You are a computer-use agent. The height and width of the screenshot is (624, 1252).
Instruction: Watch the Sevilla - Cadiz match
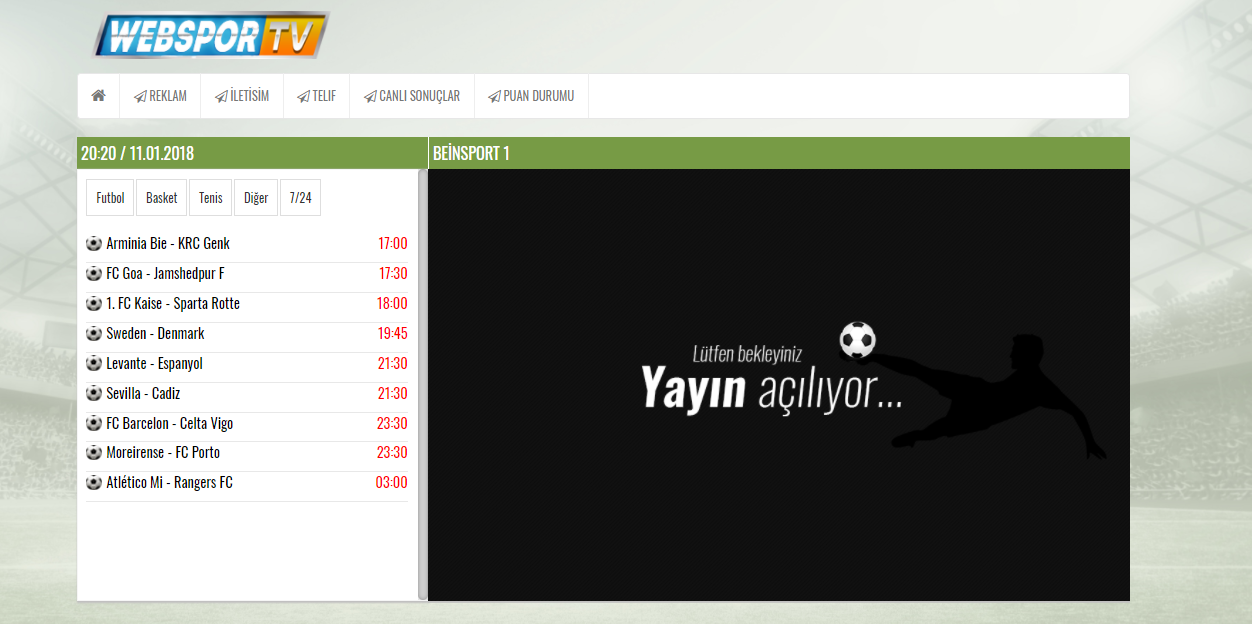(x=143, y=393)
